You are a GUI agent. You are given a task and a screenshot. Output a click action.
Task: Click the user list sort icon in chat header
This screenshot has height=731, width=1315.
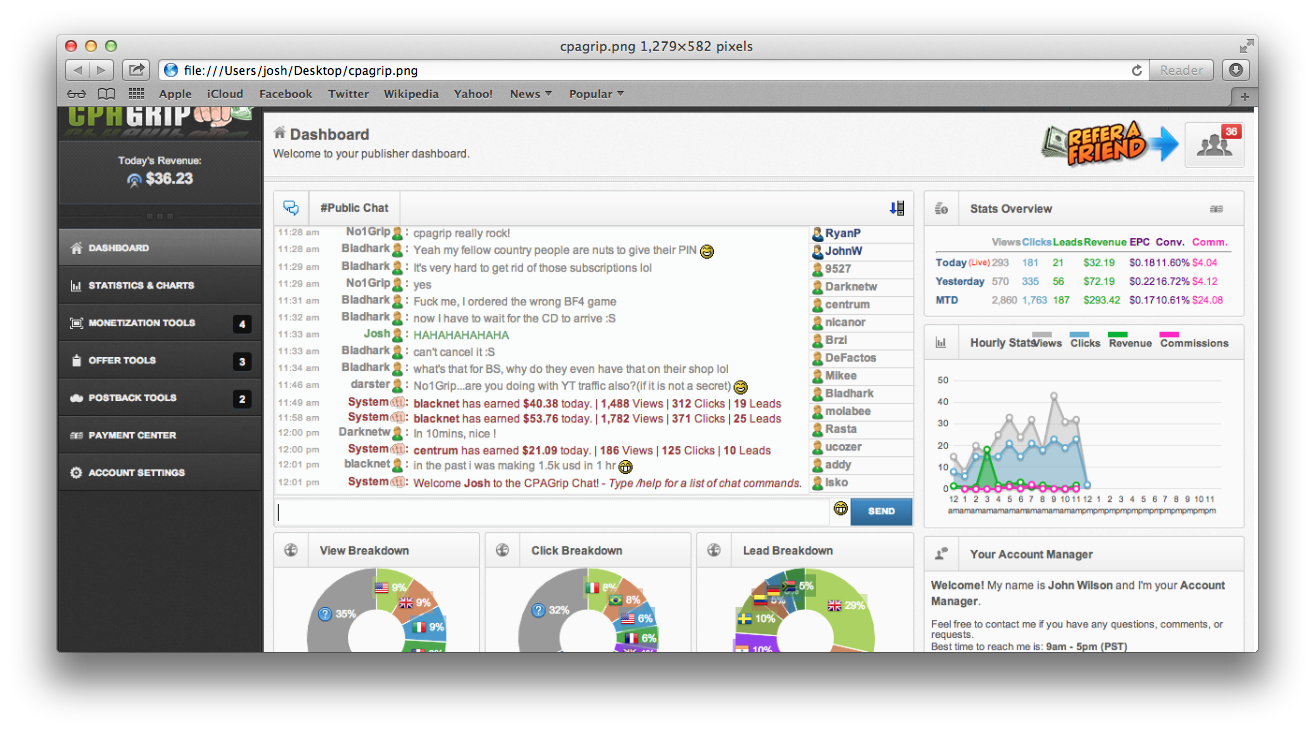[896, 208]
